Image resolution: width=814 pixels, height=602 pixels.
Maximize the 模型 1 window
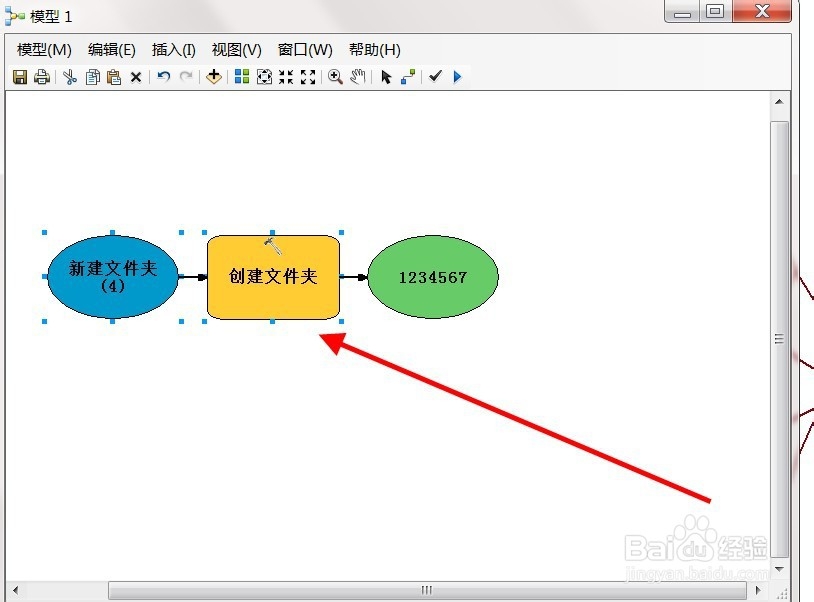point(715,11)
